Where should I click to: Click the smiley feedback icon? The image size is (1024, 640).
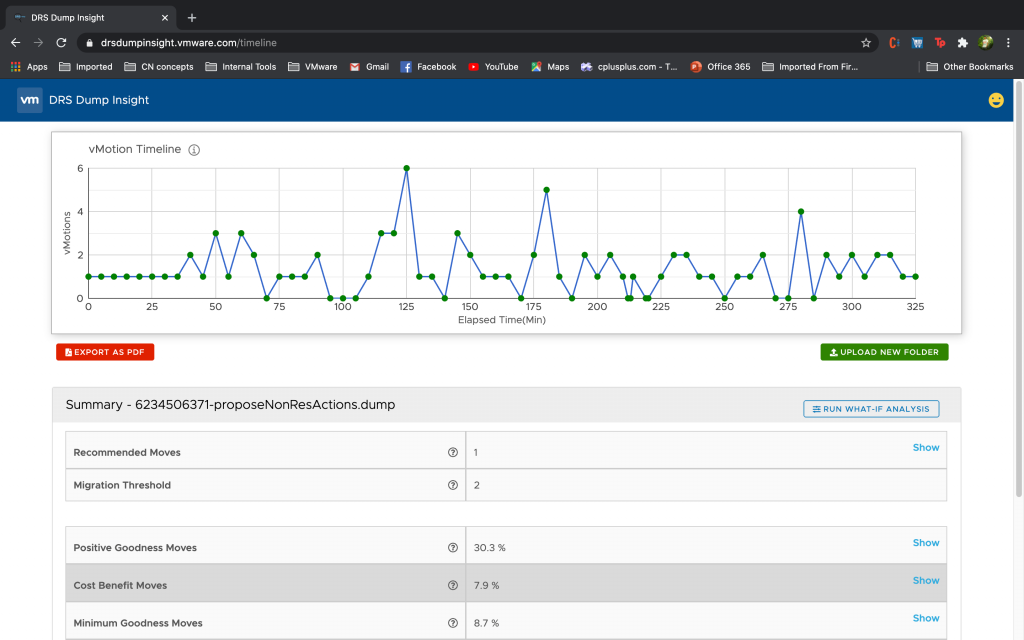pos(995,100)
